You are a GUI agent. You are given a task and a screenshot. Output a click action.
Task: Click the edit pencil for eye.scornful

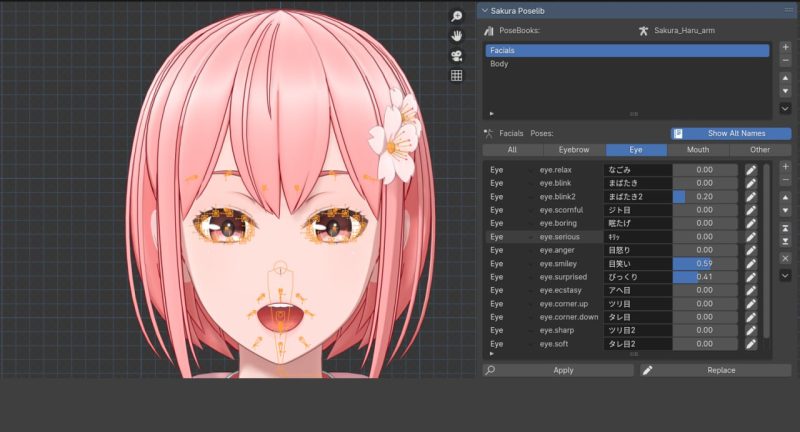(751, 210)
